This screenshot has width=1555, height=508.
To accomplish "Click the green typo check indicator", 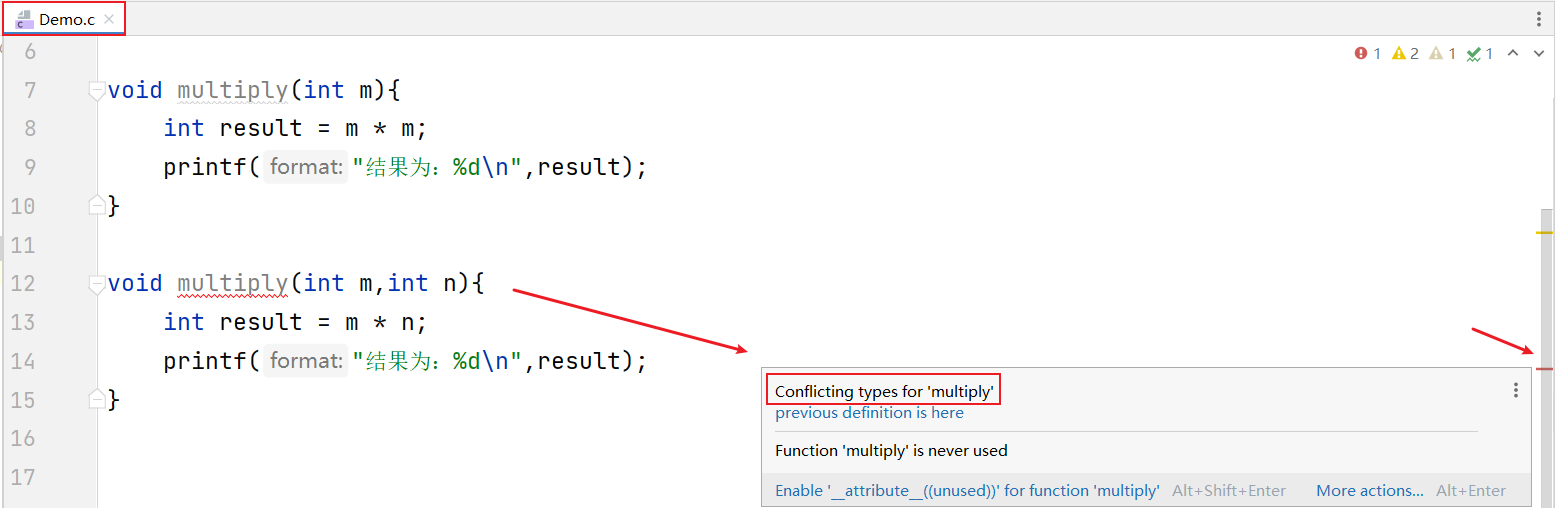I will click(x=1480, y=54).
